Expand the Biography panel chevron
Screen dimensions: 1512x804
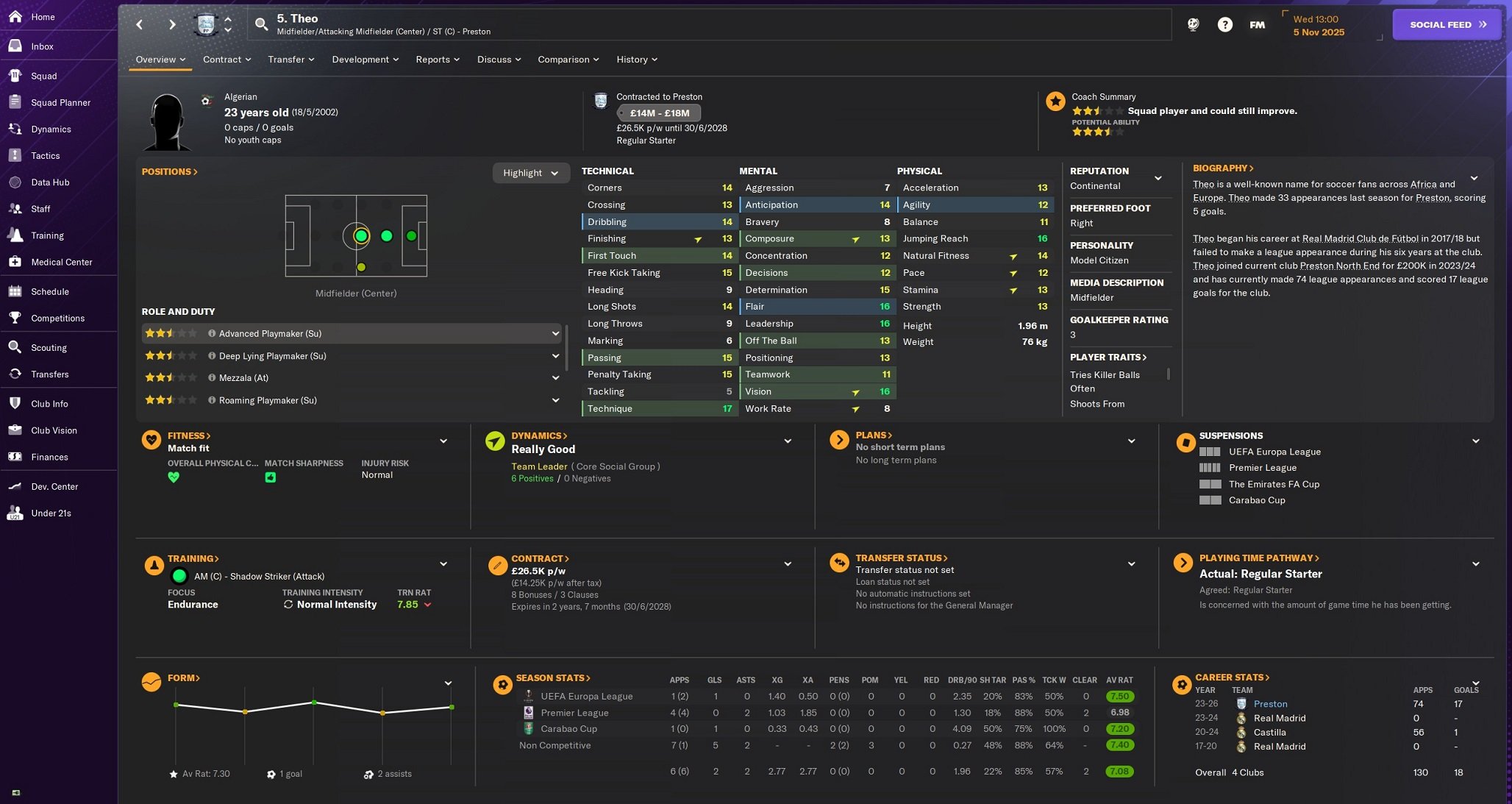tap(1474, 178)
